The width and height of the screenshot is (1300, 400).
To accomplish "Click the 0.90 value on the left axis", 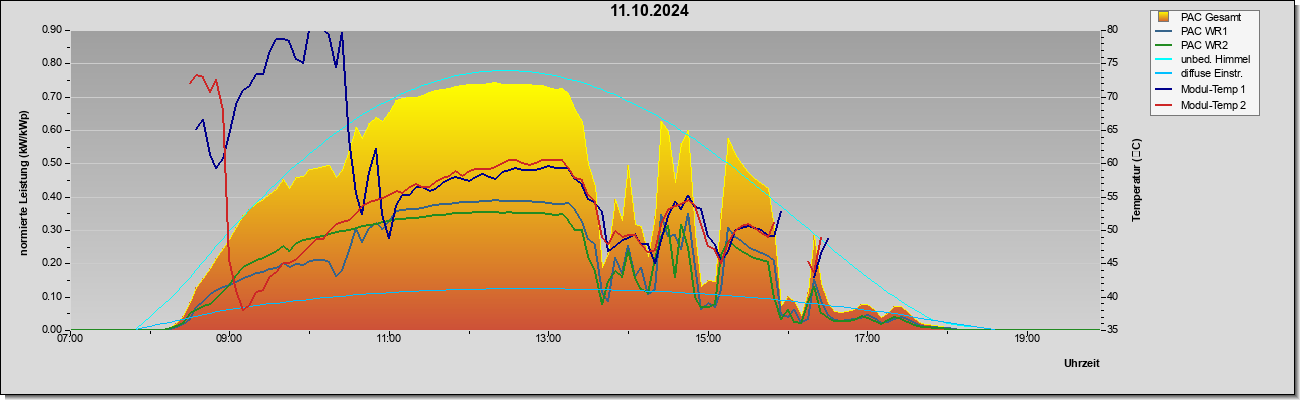I will click(52, 30).
